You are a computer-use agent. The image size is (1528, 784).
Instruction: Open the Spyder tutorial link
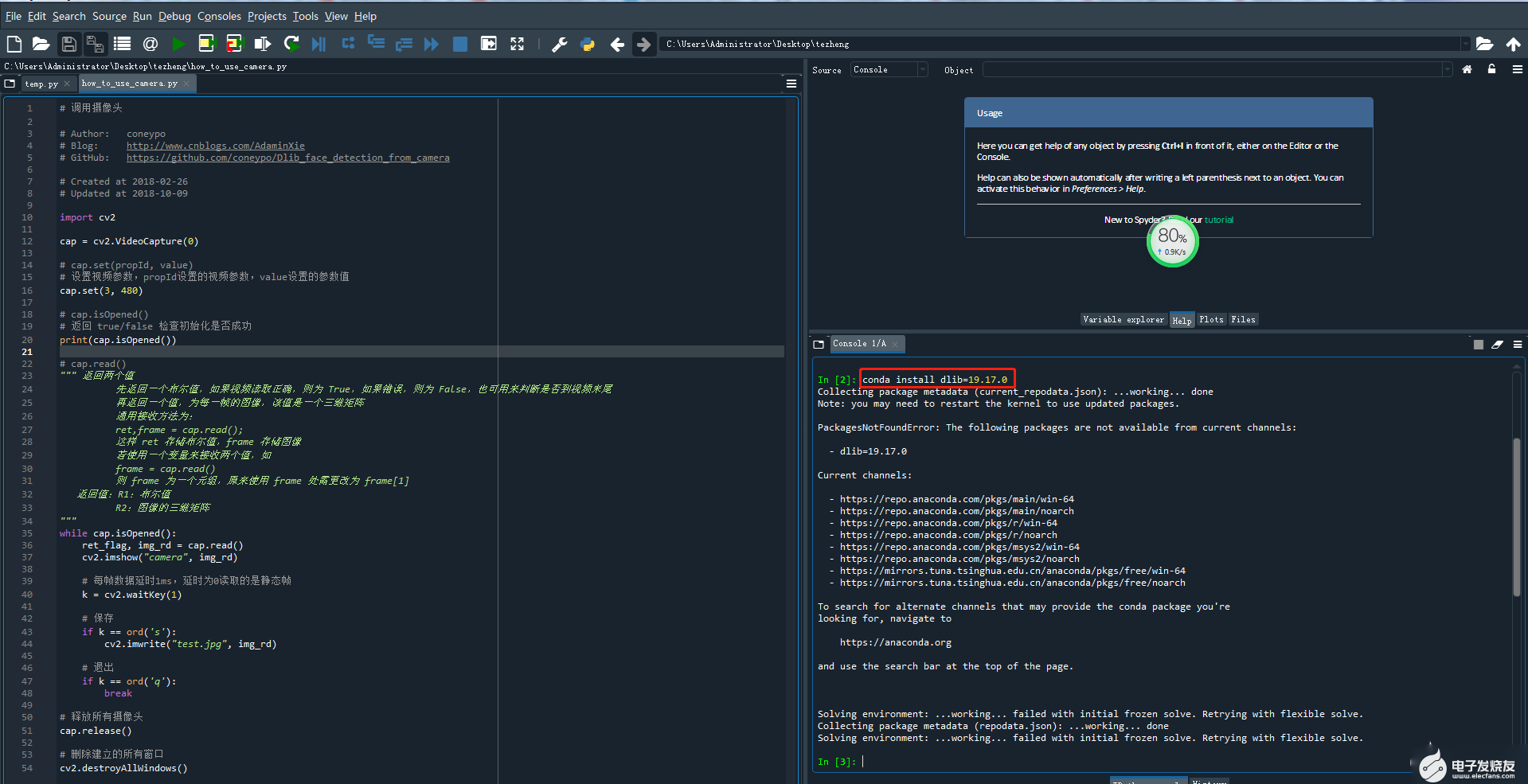point(1218,220)
